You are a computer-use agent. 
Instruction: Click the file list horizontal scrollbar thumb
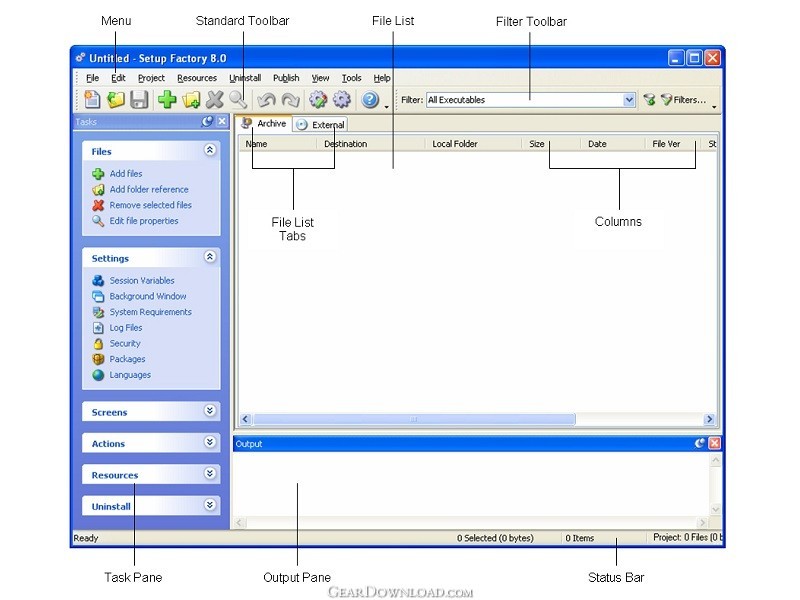(x=414, y=419)
